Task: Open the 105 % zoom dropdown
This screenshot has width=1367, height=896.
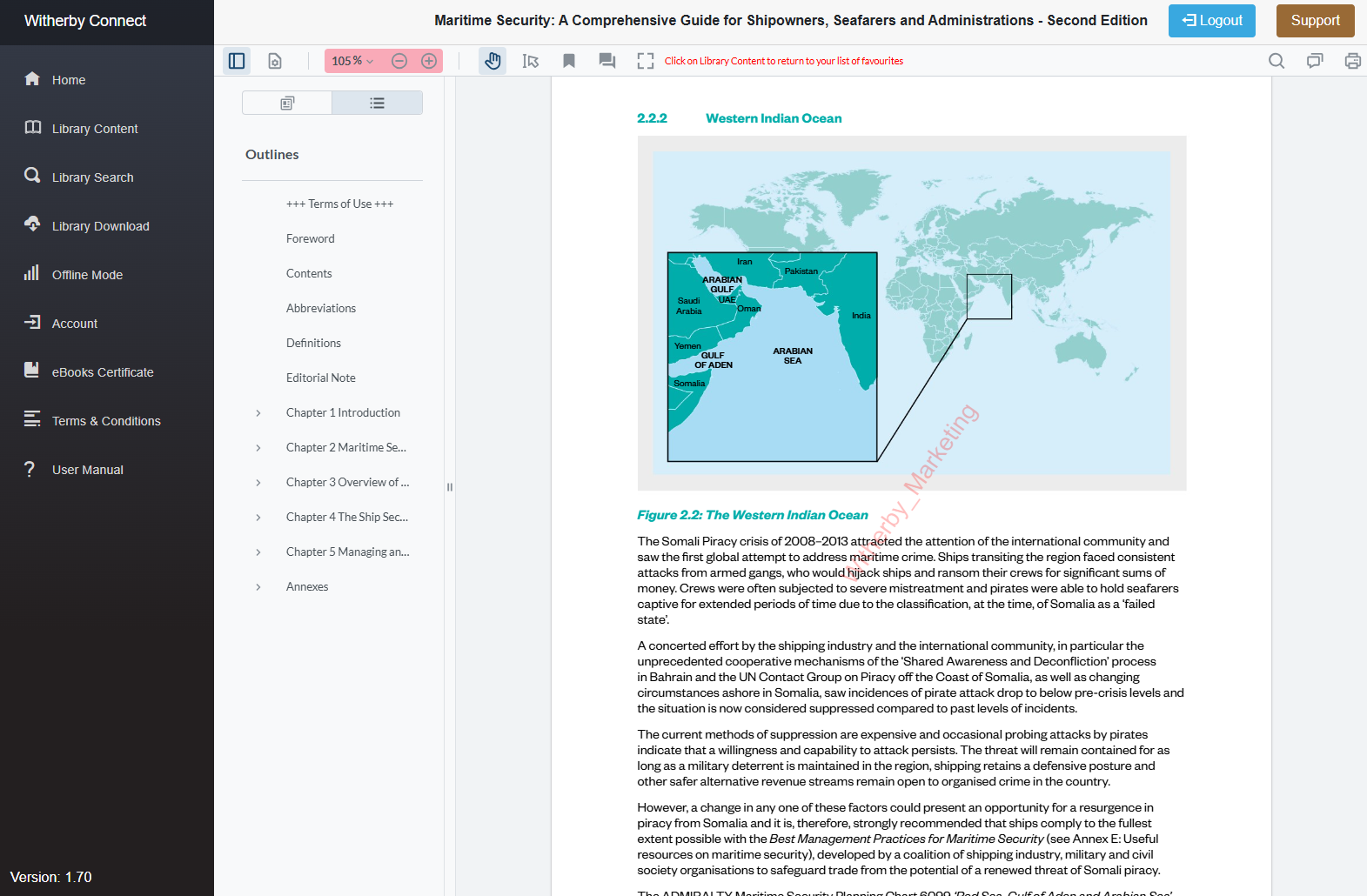Action: 352,61
